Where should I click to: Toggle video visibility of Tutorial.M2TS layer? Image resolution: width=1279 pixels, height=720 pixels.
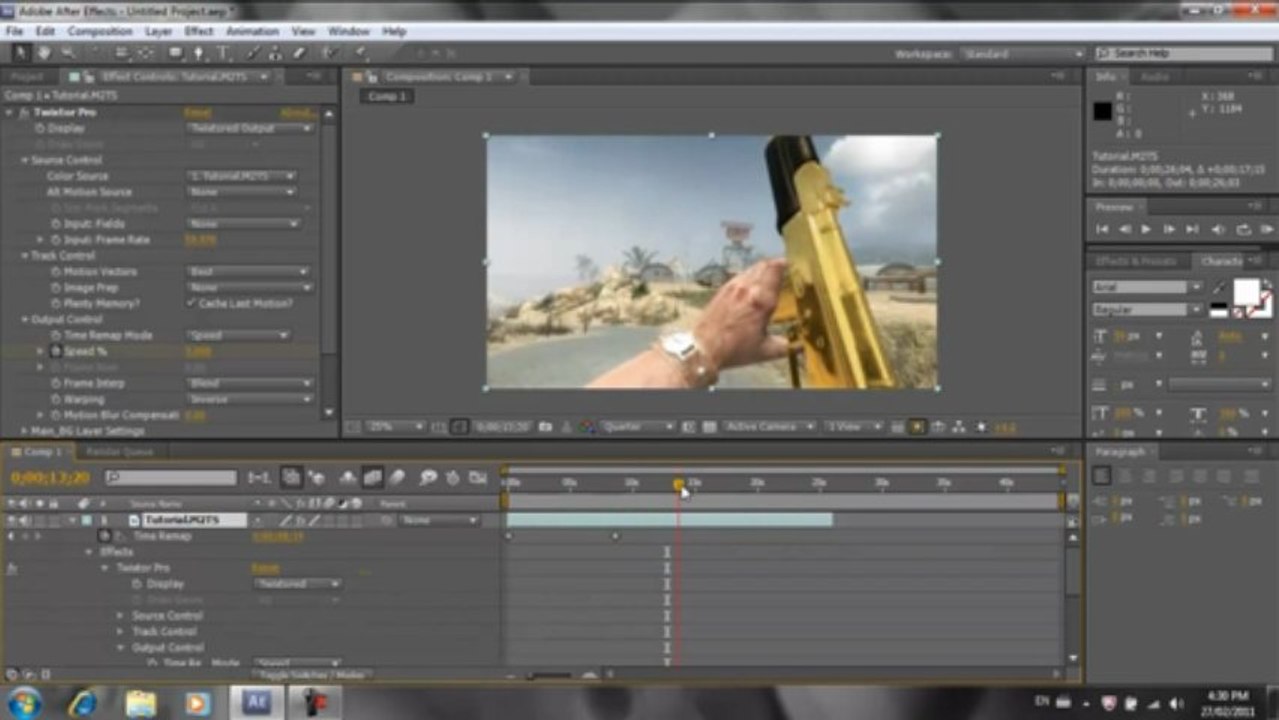(12, 520)
